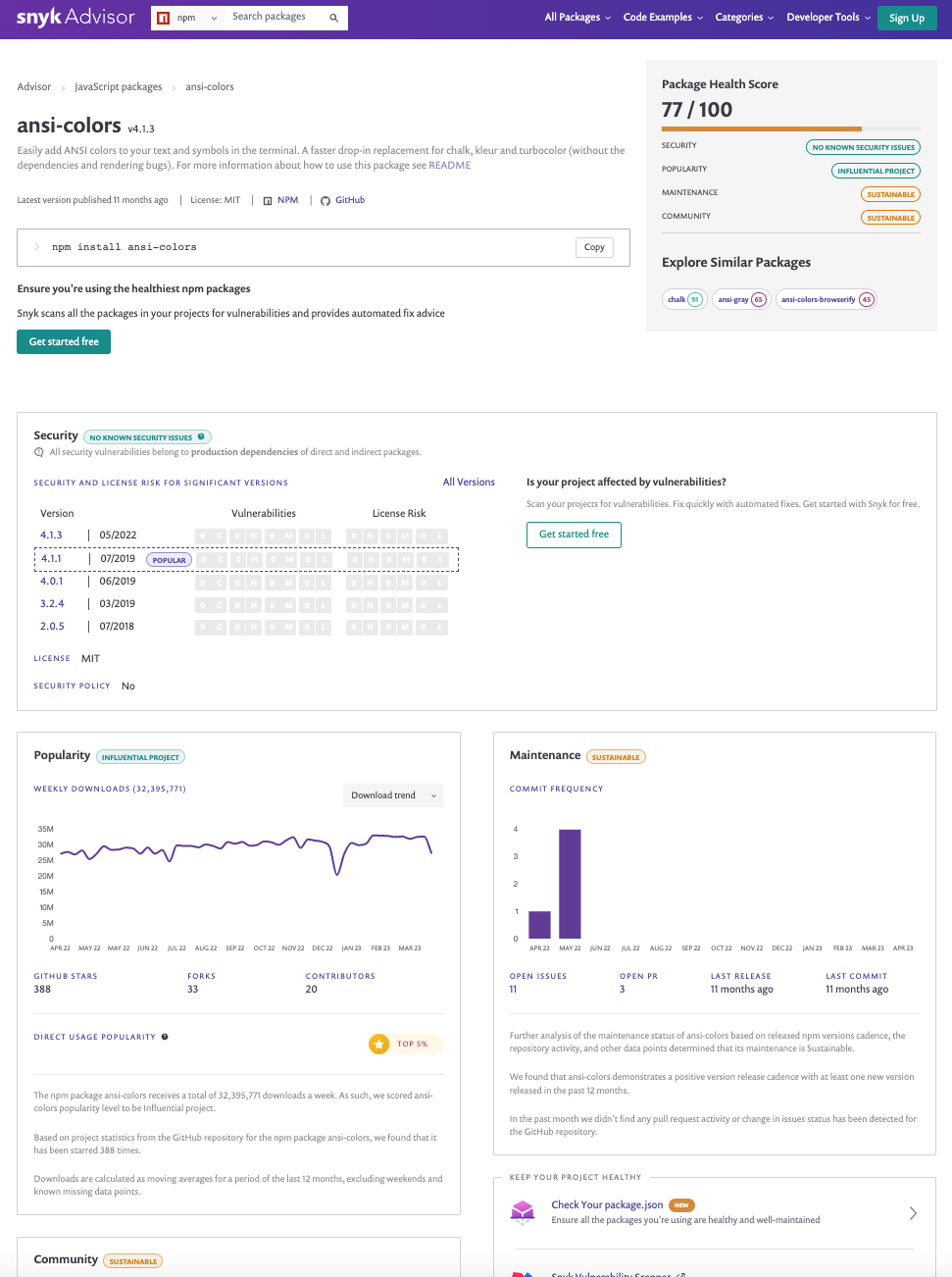The image size is (952, 1277).
Task: Click the Community Sustainable score badge
Action: (890, 218)
